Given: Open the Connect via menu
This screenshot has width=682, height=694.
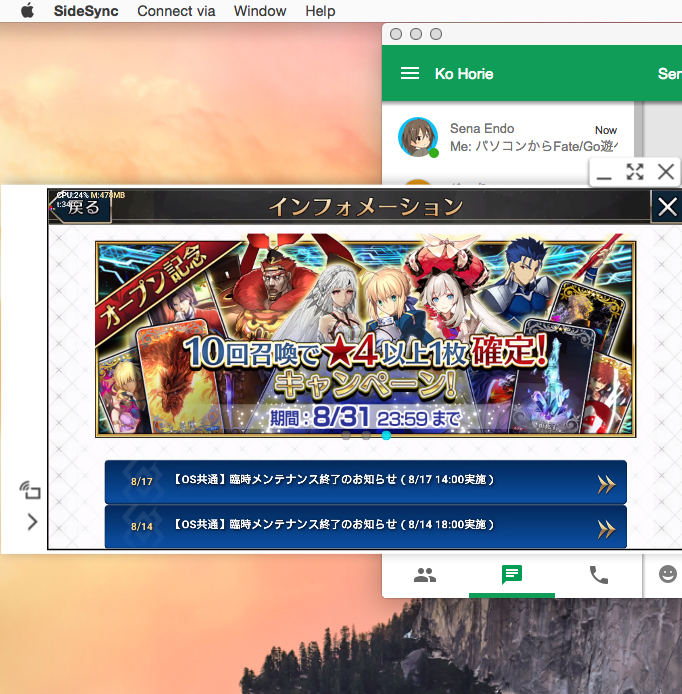Looking at the screenshot, I should click(176, 11).
